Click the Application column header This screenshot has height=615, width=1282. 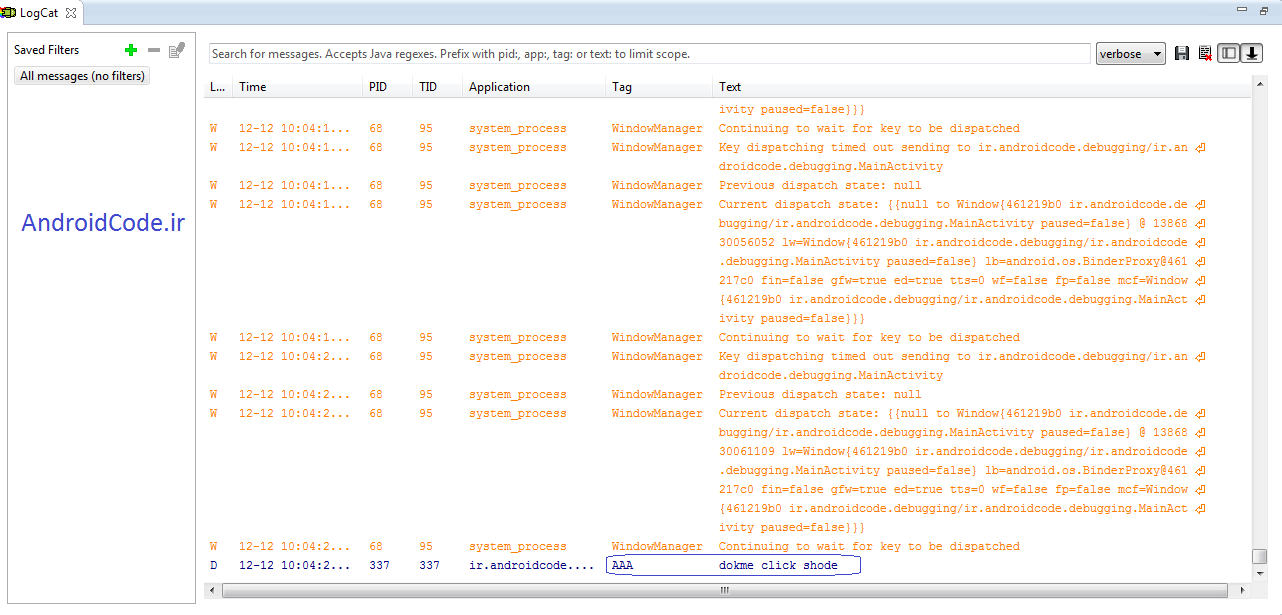click(499, 87)
